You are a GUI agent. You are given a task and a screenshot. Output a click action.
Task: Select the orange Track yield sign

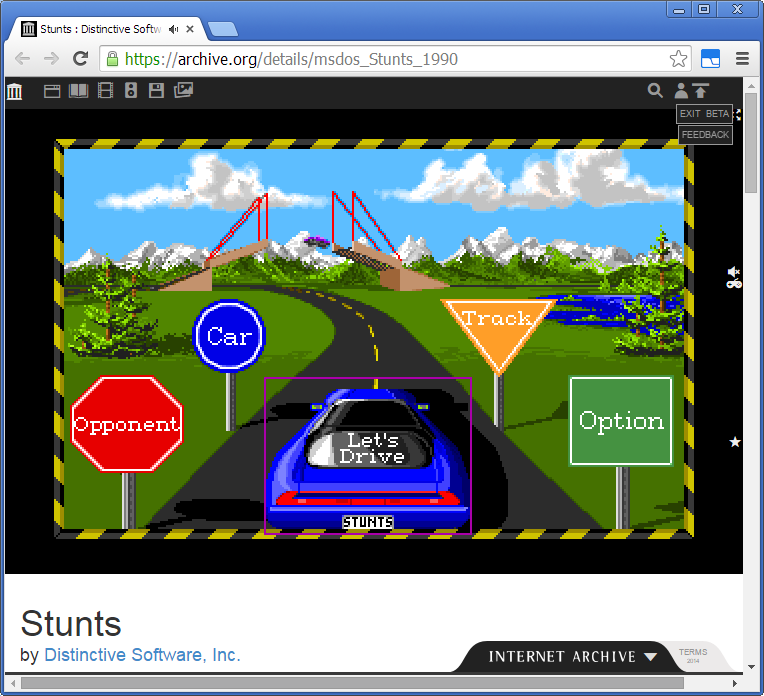[497, 331]
